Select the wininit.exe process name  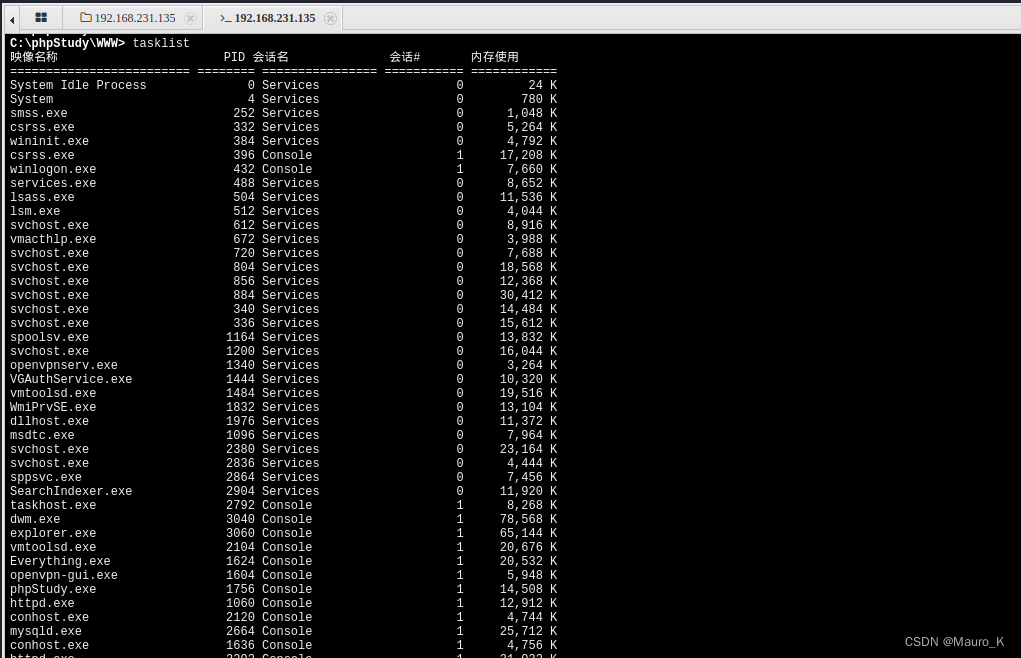[49, 141]
